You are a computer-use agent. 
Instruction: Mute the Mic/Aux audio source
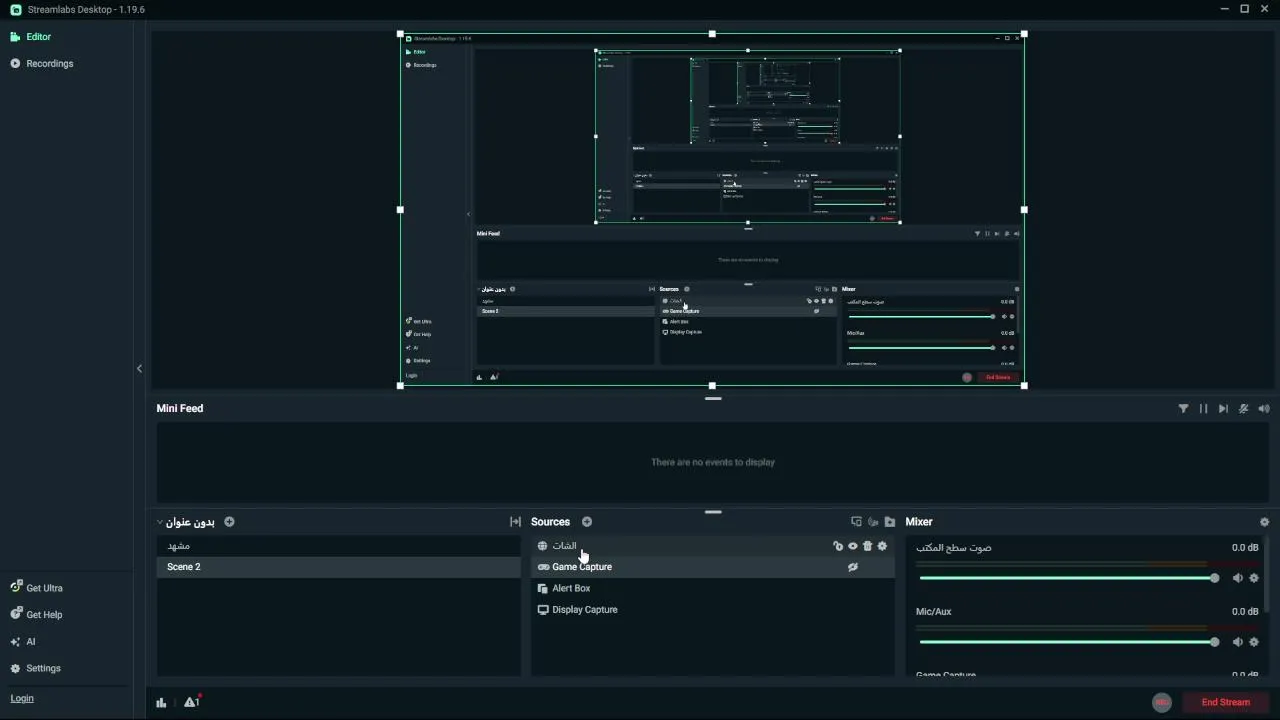(1237, 642)
